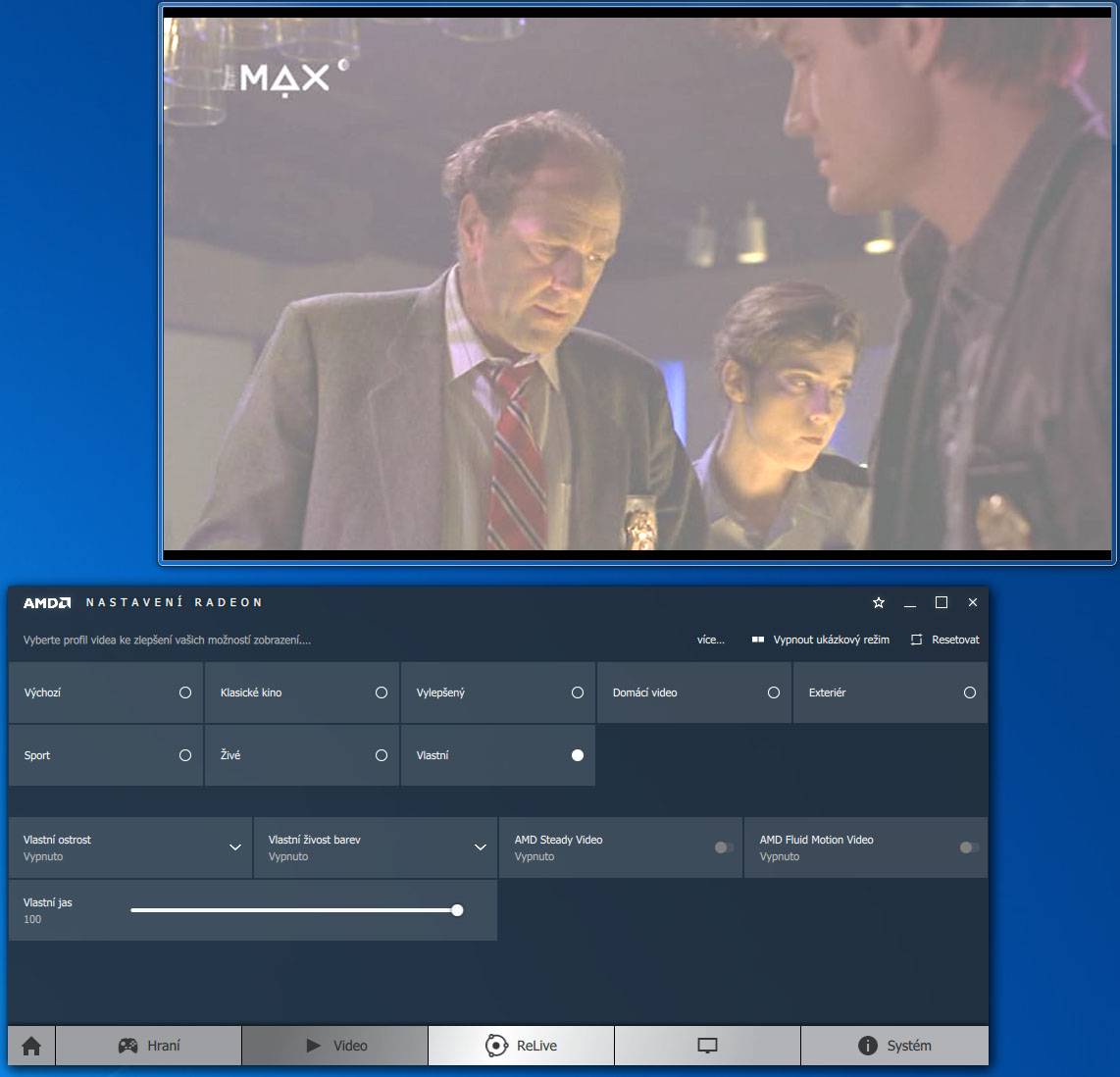The height and width of the screenshot is (1077, 1120).
Task: Select the Živé profile
Action: point(302,755)
